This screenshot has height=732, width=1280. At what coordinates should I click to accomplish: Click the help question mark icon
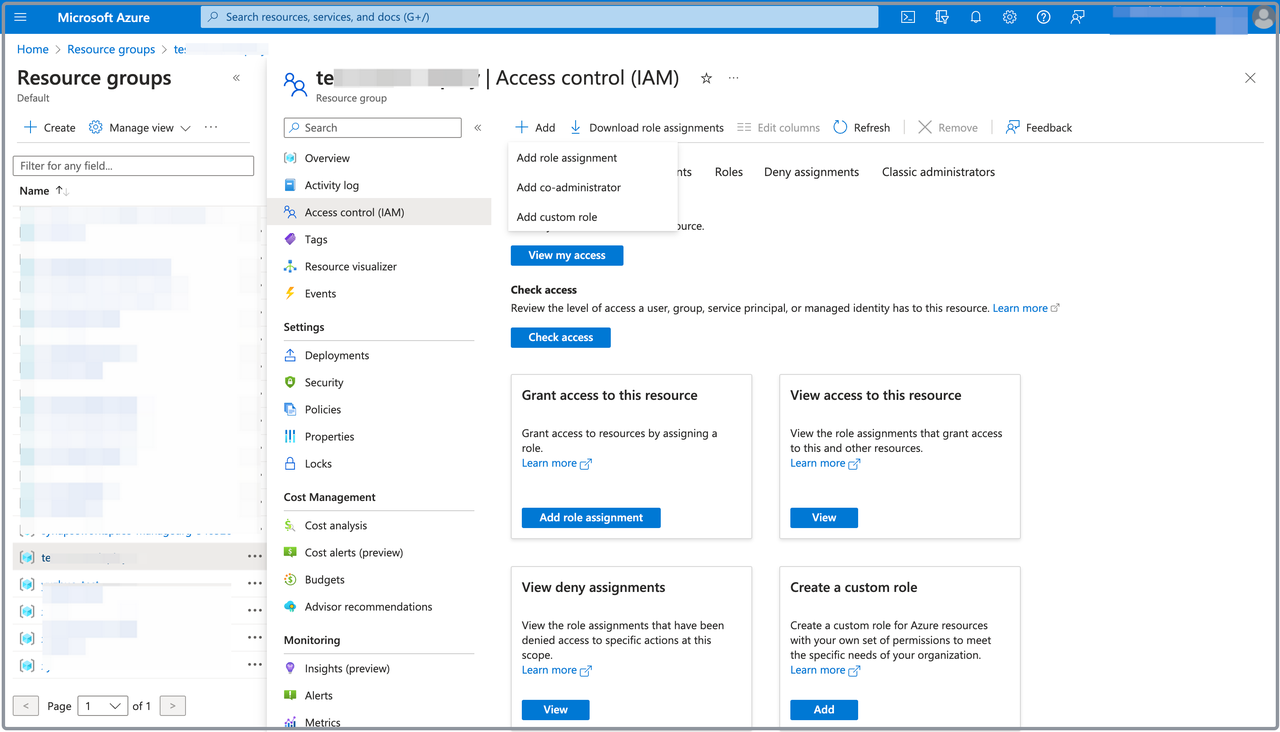click(1043, 17)
